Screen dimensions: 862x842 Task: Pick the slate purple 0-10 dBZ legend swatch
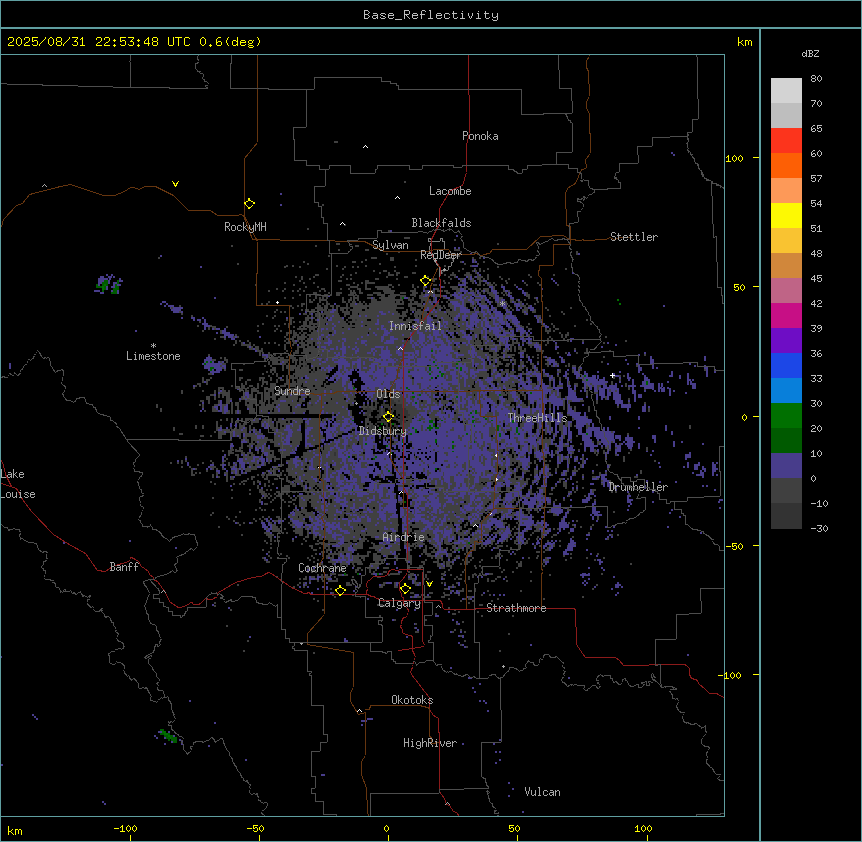pos(786,466)
